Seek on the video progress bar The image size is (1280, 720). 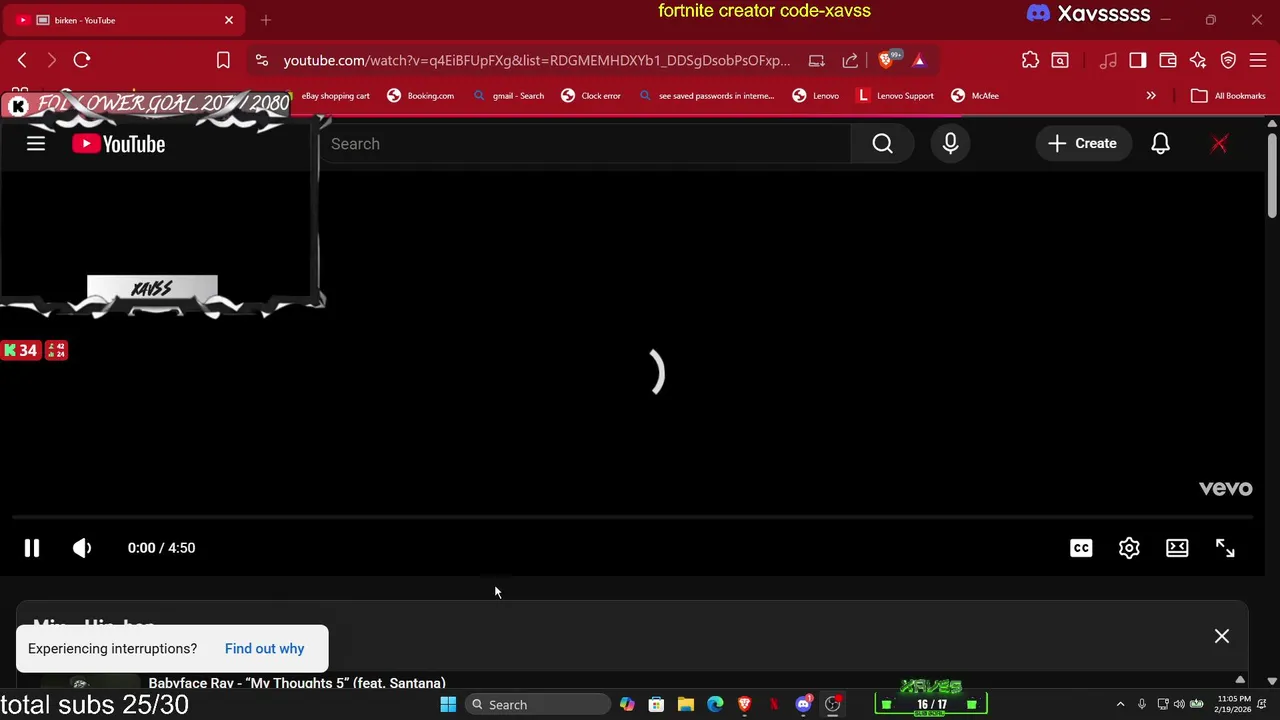pos(634,518)
